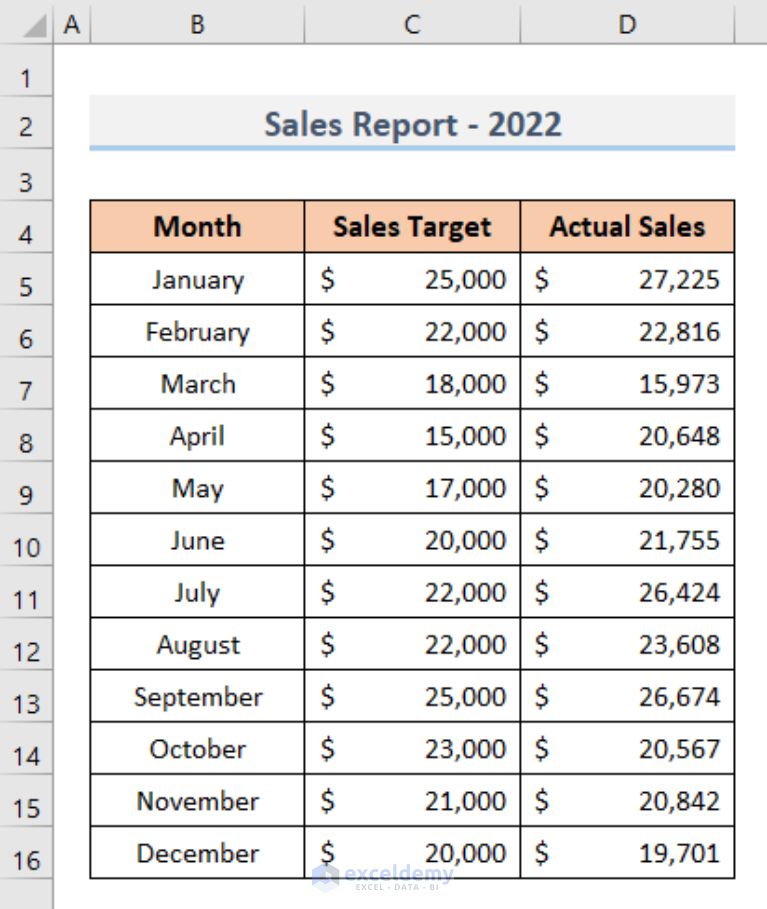Select column C header
This screenshot has width=767, height=909.
[x=412, y=24]
